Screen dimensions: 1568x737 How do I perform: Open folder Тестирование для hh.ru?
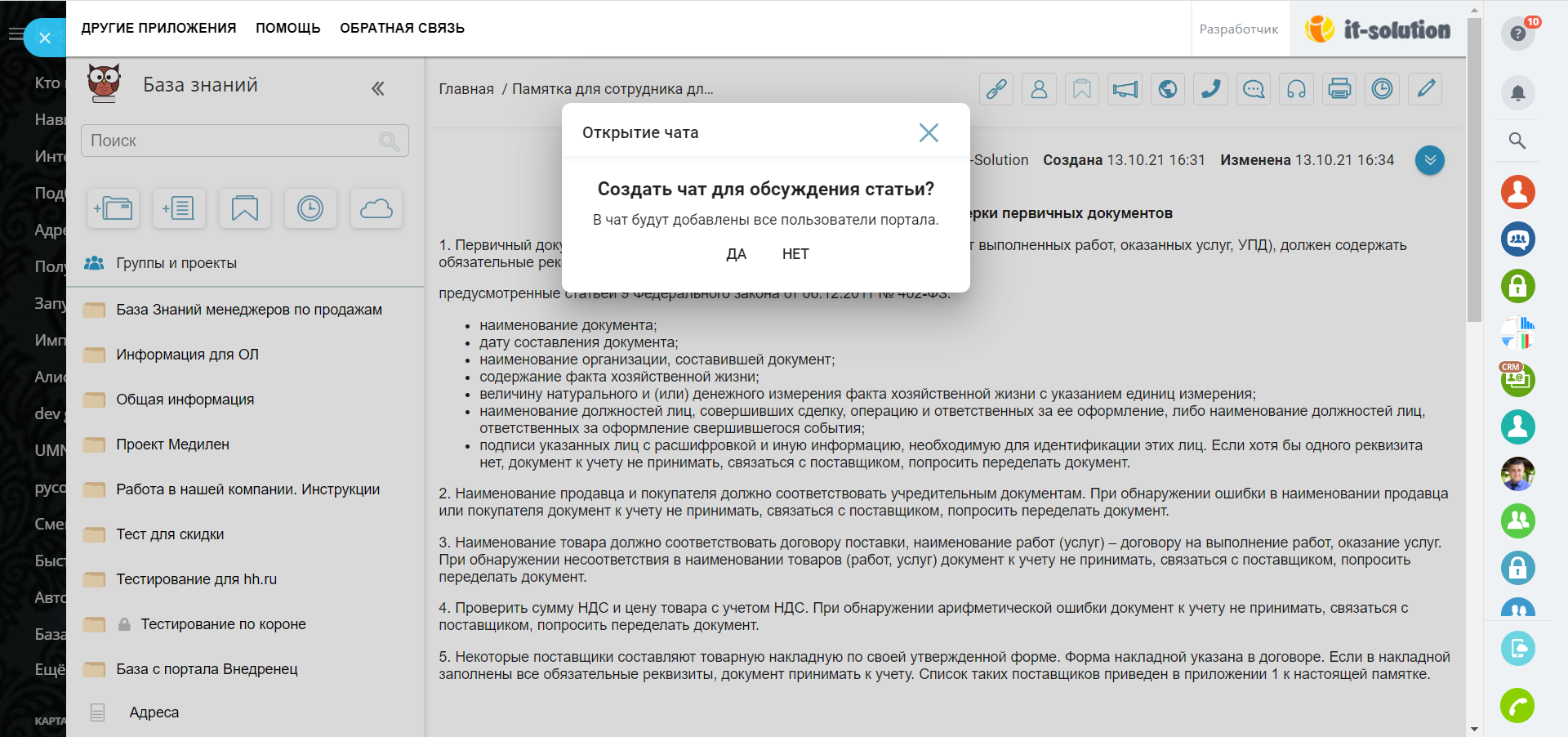196,579
